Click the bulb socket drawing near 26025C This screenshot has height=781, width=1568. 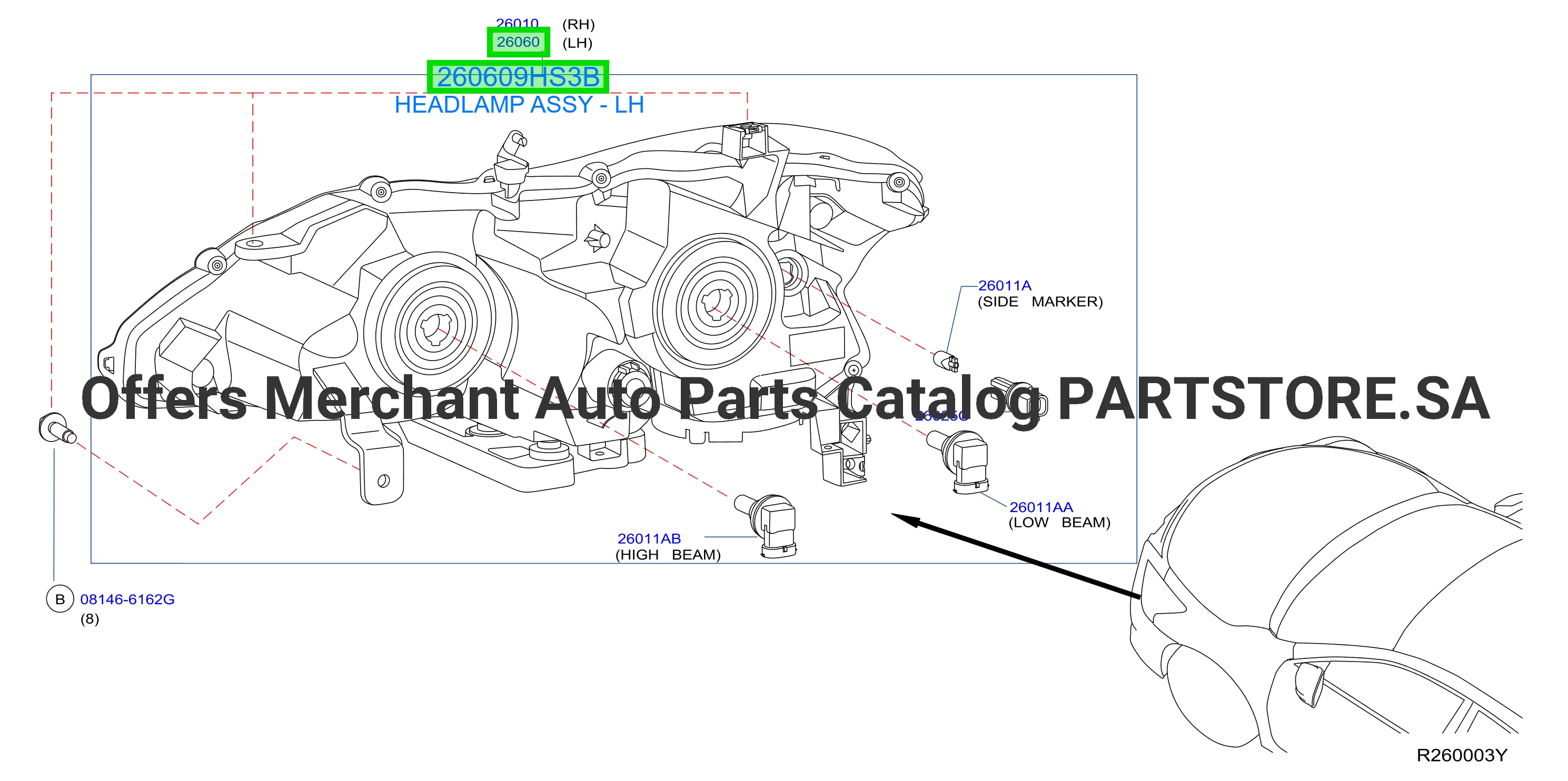click(x=1019, y=398)
